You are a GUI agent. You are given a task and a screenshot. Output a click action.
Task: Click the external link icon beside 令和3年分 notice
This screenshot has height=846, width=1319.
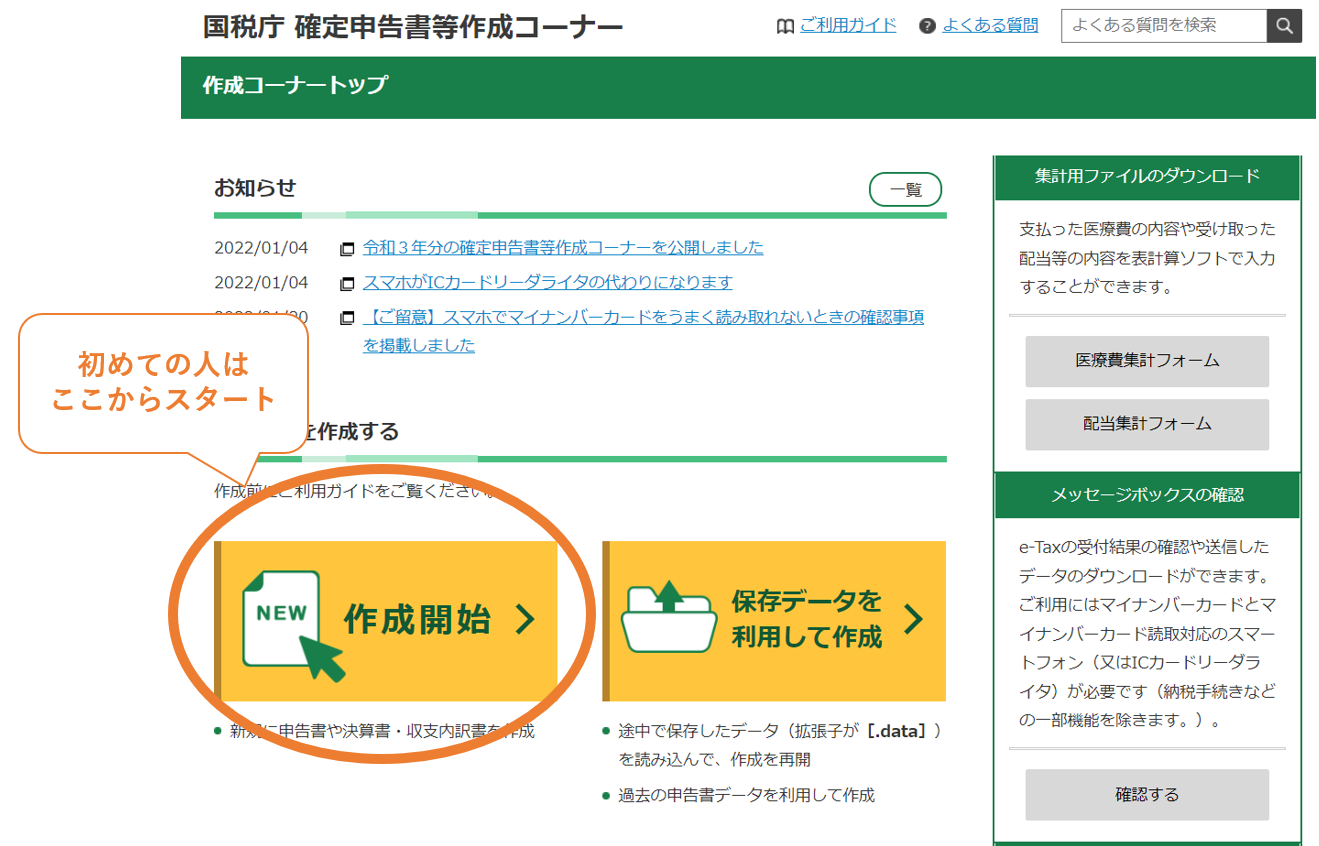pos(347,248)
